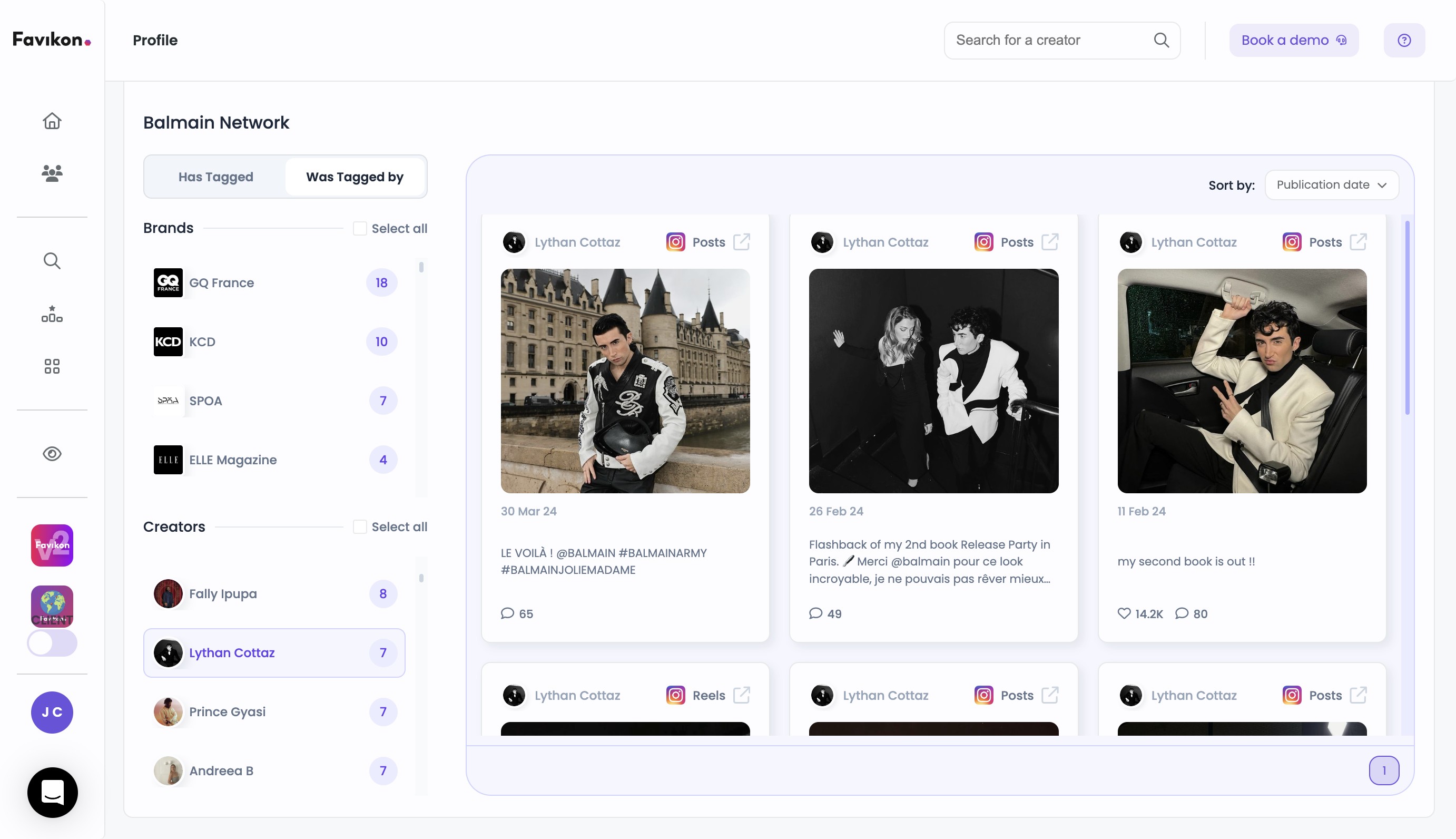Click the posts panel vertical scrollbar

[1407, 317]
